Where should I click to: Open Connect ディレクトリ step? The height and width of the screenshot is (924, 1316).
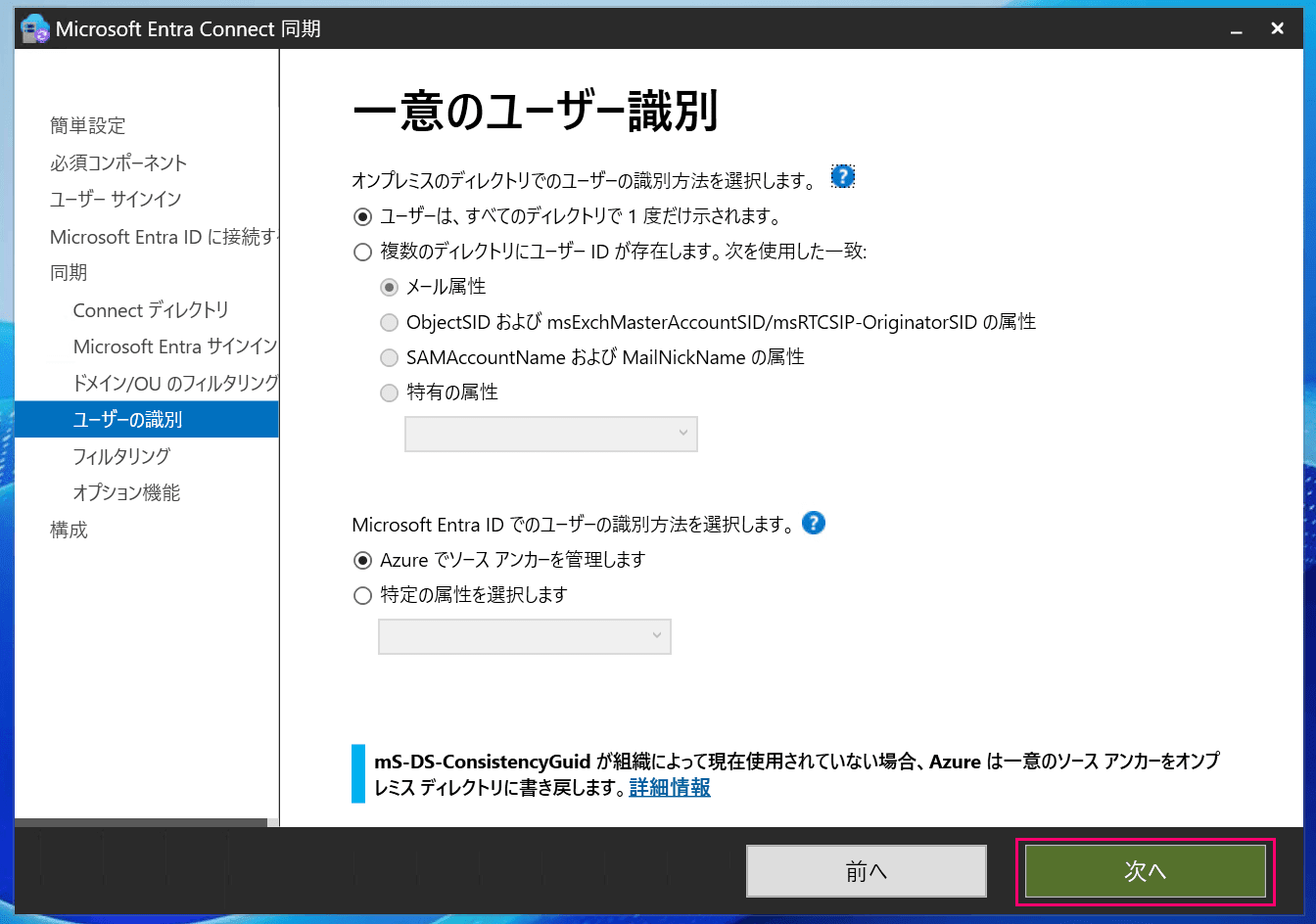coord(151,310)
